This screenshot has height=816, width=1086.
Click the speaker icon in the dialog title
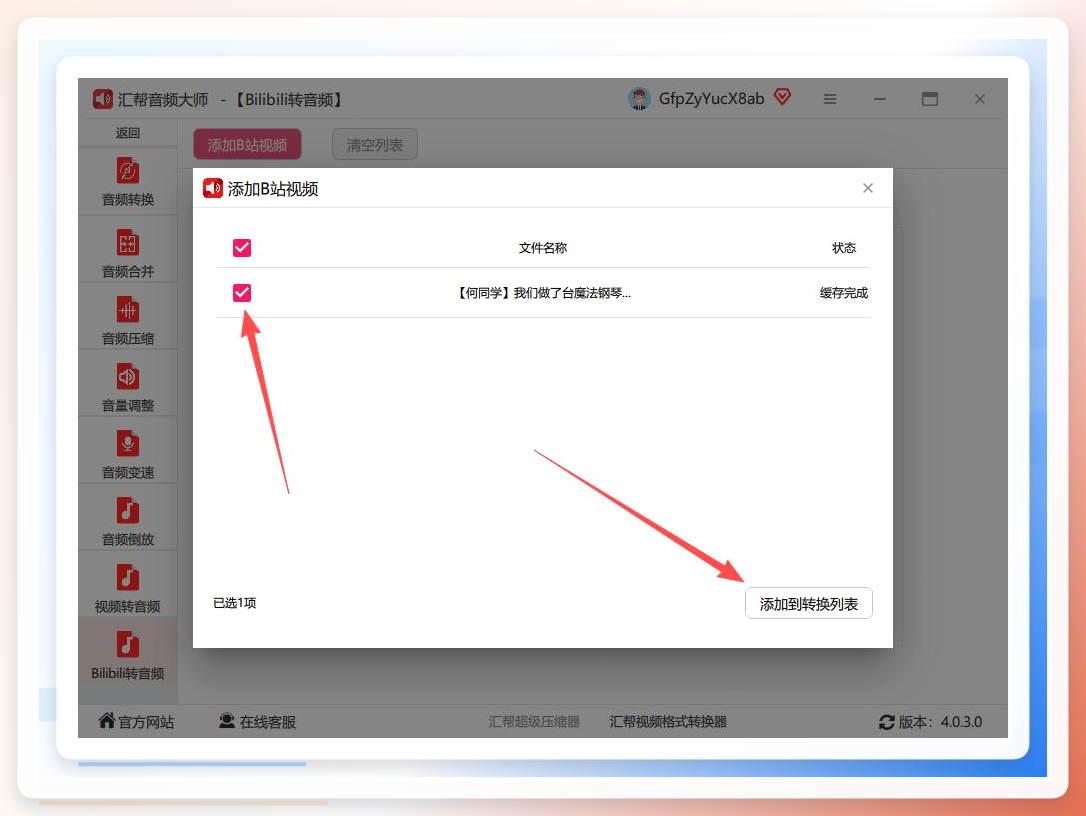(213, 188)
